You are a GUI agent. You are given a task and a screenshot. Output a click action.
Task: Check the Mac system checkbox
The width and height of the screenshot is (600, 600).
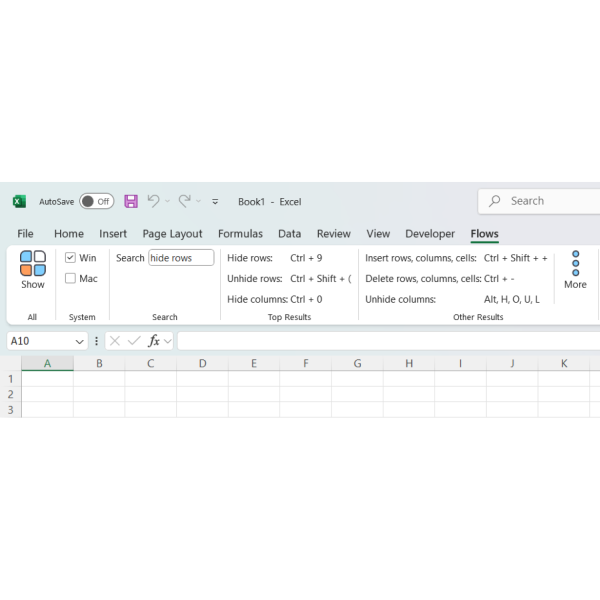pyautogui.click(x=70, y=278)
